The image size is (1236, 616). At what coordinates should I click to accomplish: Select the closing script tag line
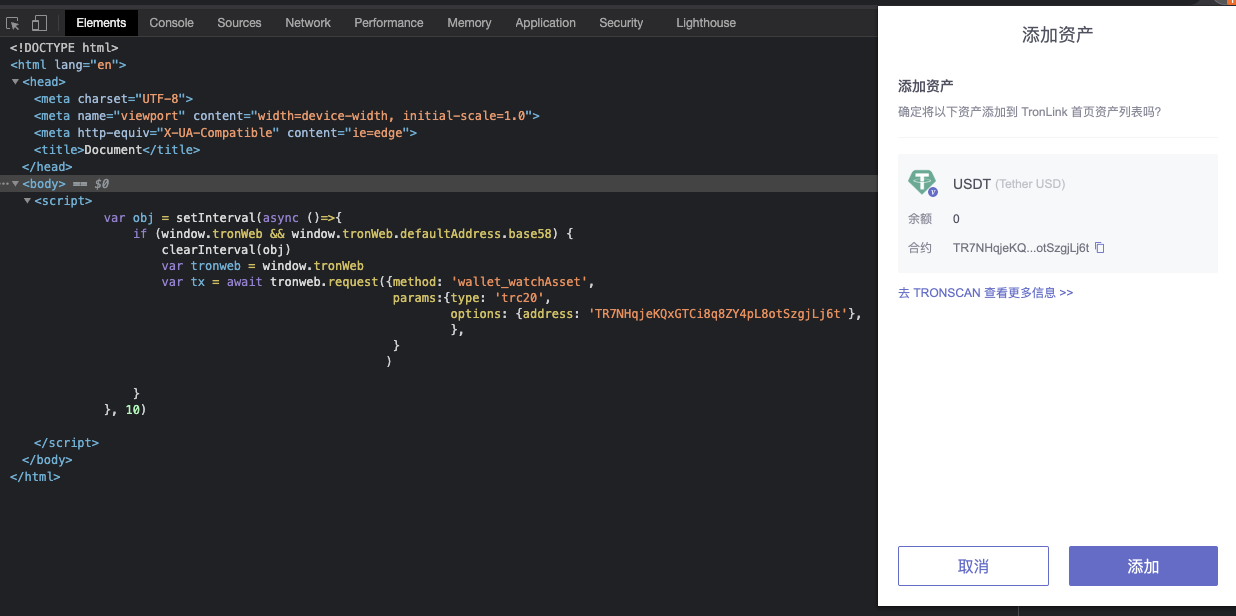pos(66,443)
